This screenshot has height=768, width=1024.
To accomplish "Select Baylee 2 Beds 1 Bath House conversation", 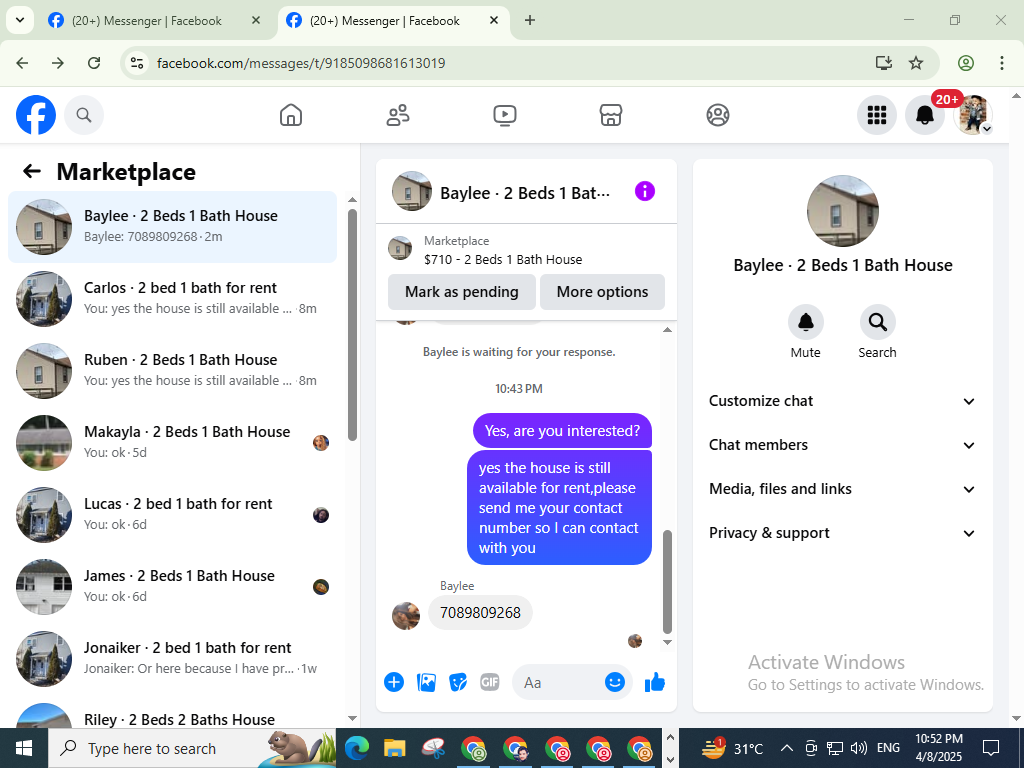I will [172, 227].
